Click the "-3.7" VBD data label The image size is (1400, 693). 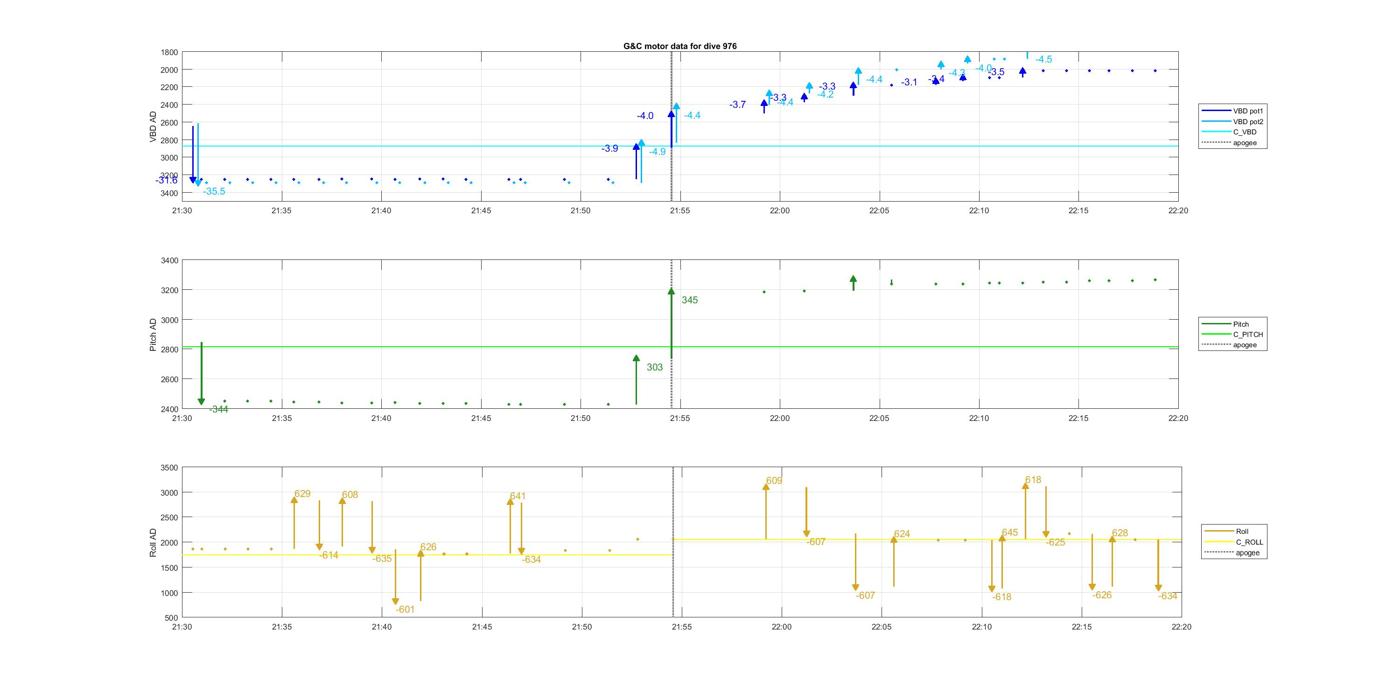click(x=737, y=105)
